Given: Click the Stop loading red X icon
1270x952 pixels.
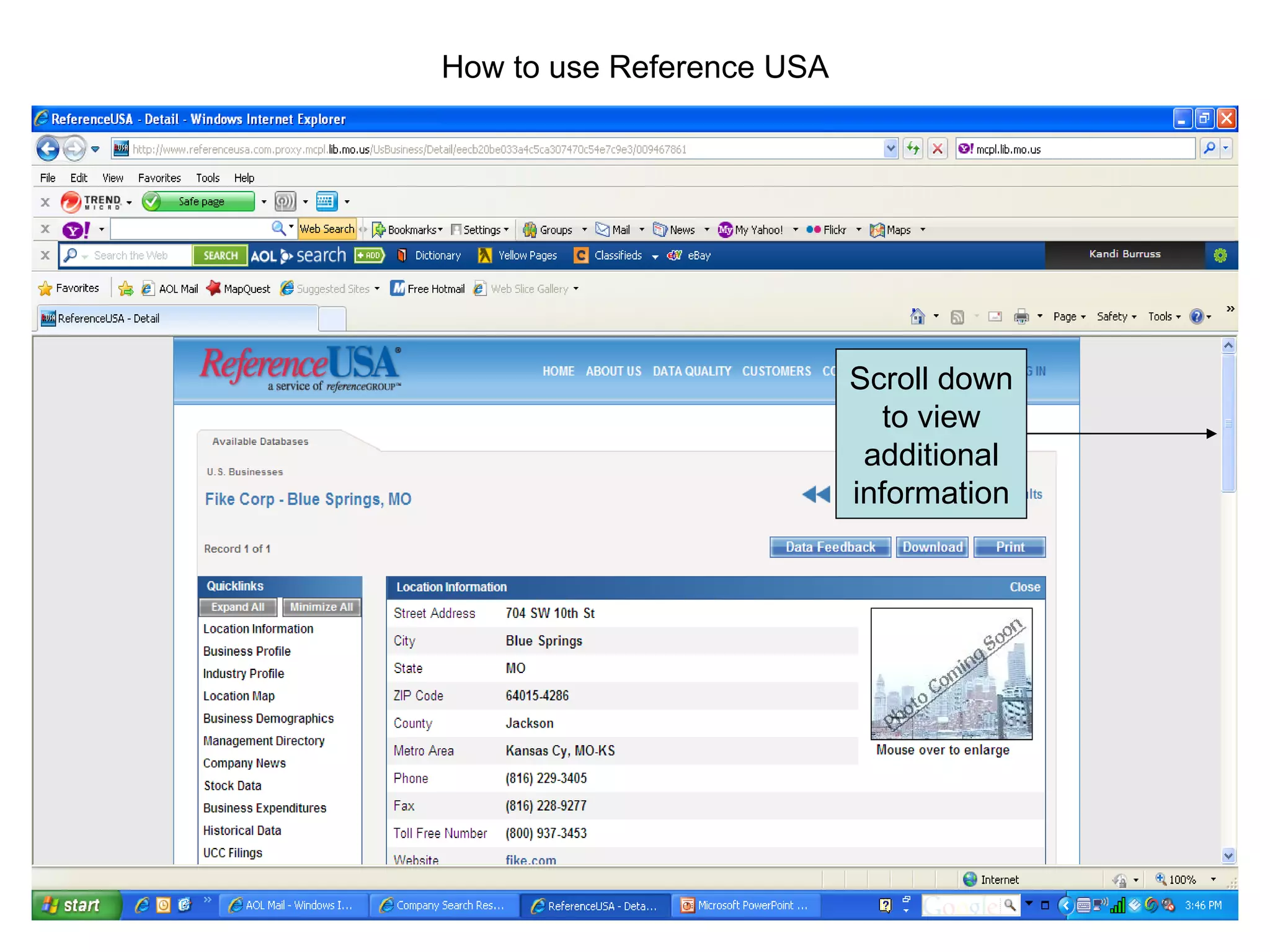Looking at the screenshot, I should 938,149.
